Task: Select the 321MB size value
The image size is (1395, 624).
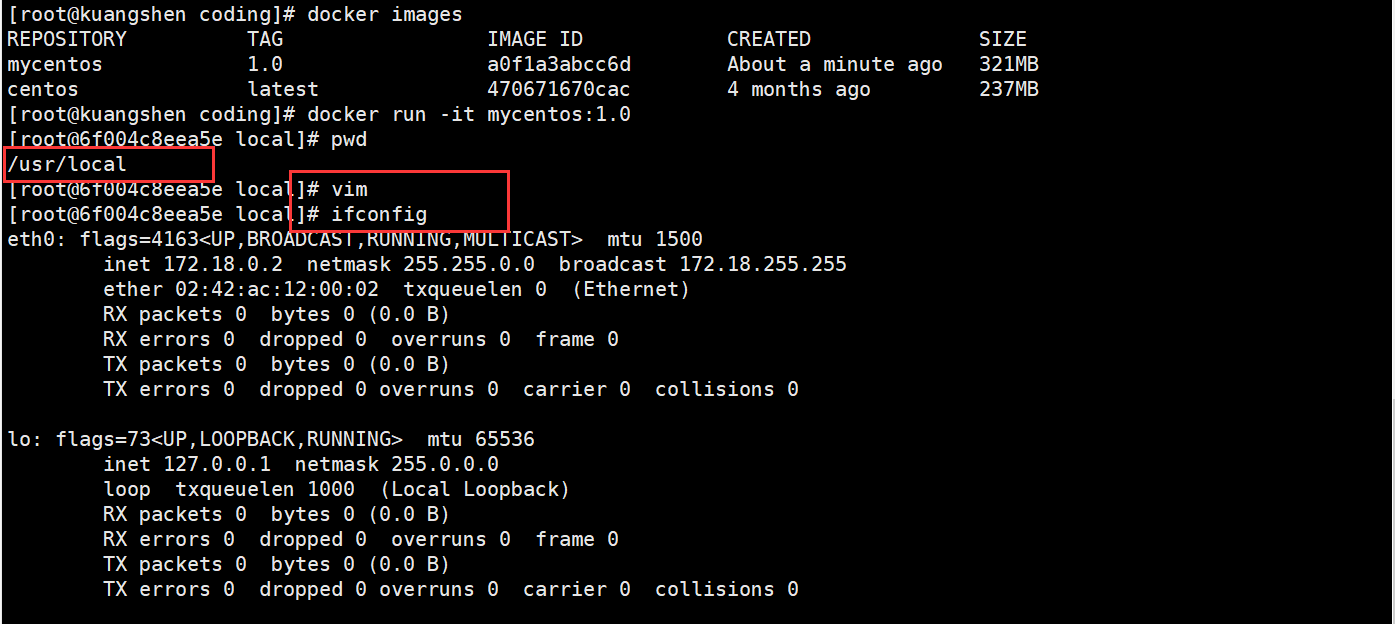Action: tap(1009, 64)
